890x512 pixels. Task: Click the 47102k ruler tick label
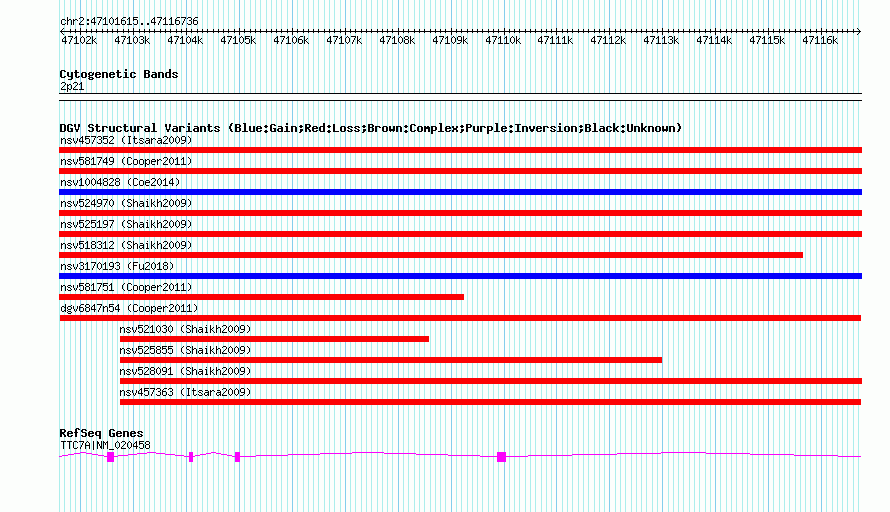[79, 40]
